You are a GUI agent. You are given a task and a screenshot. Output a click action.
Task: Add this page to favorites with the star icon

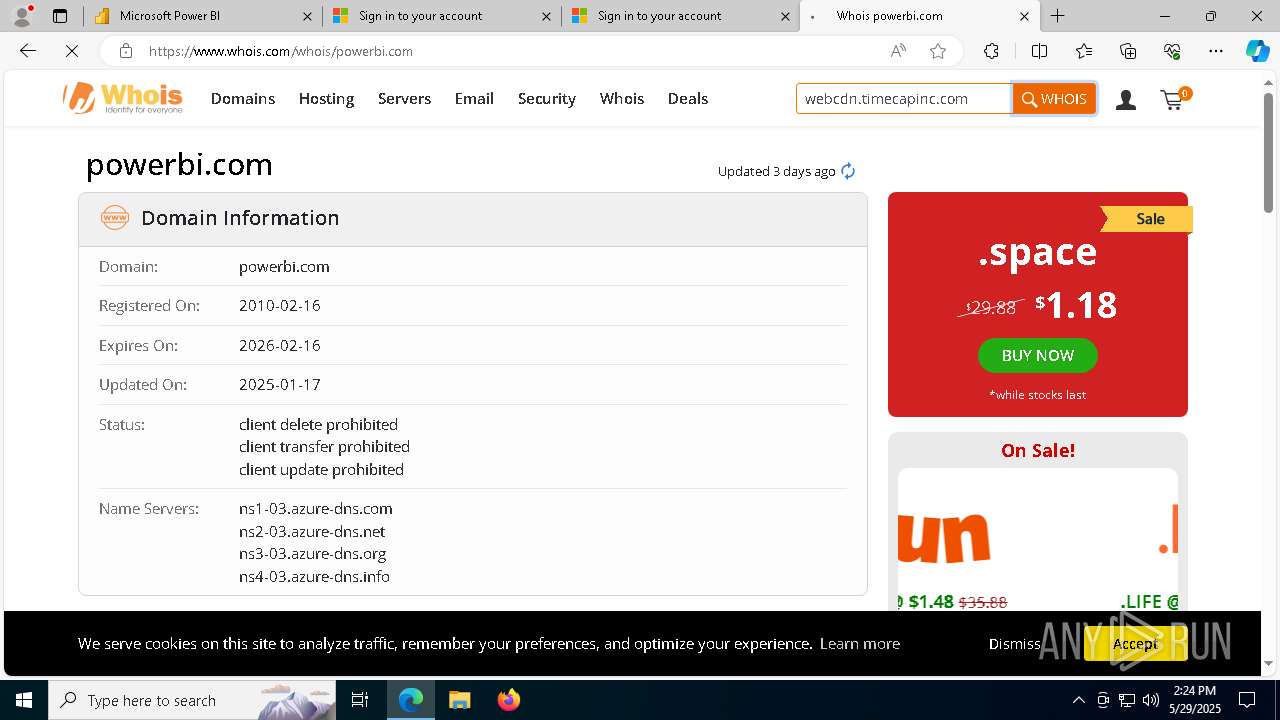tap(938, 51)
